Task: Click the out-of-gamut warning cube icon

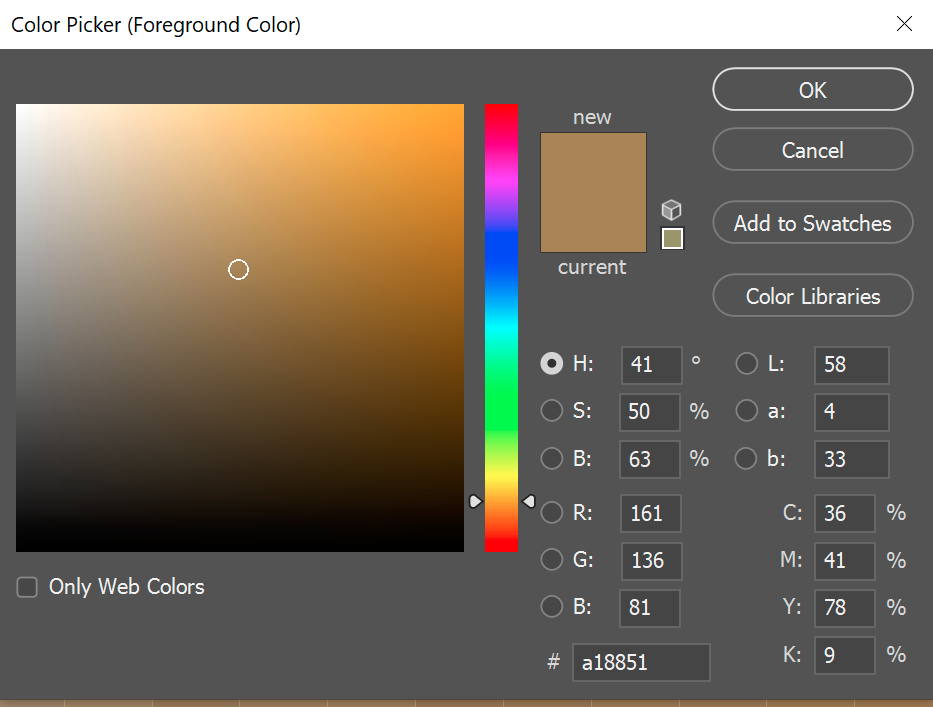Action: click(x=672, y=210)
